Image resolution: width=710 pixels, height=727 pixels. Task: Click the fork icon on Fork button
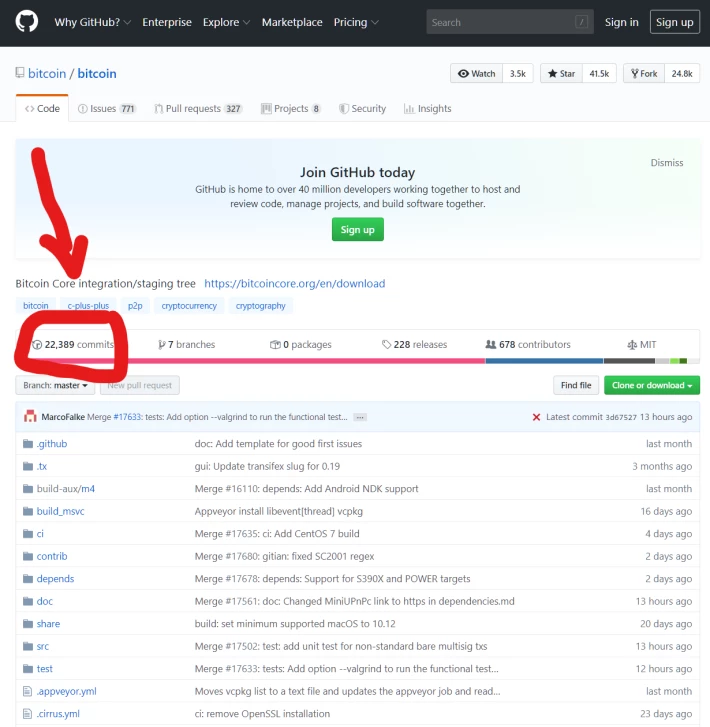click(x=634, y=73)
